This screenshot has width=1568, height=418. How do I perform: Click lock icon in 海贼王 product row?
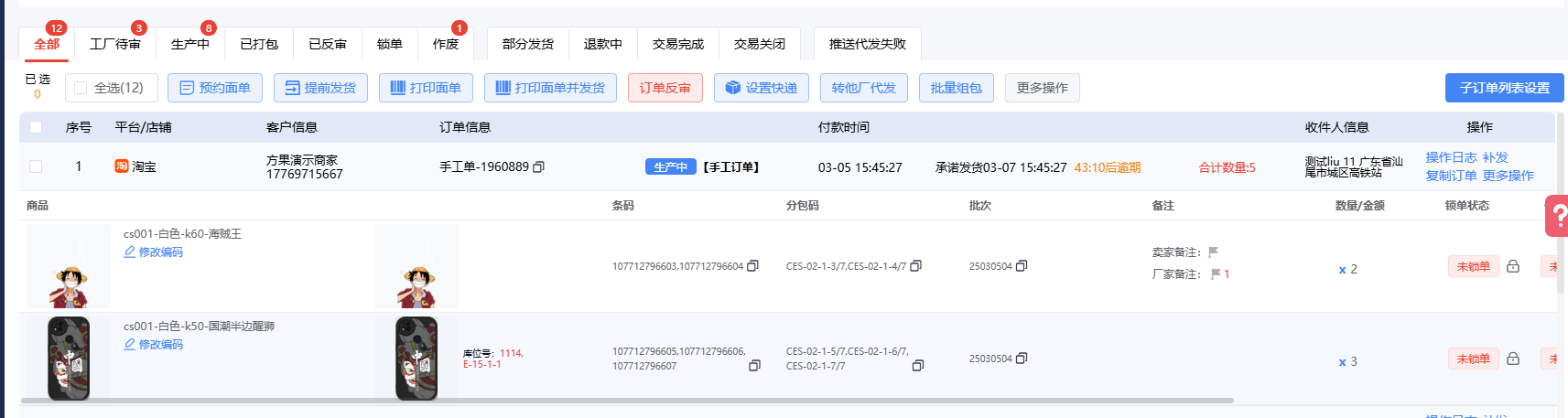[1513, 266]
